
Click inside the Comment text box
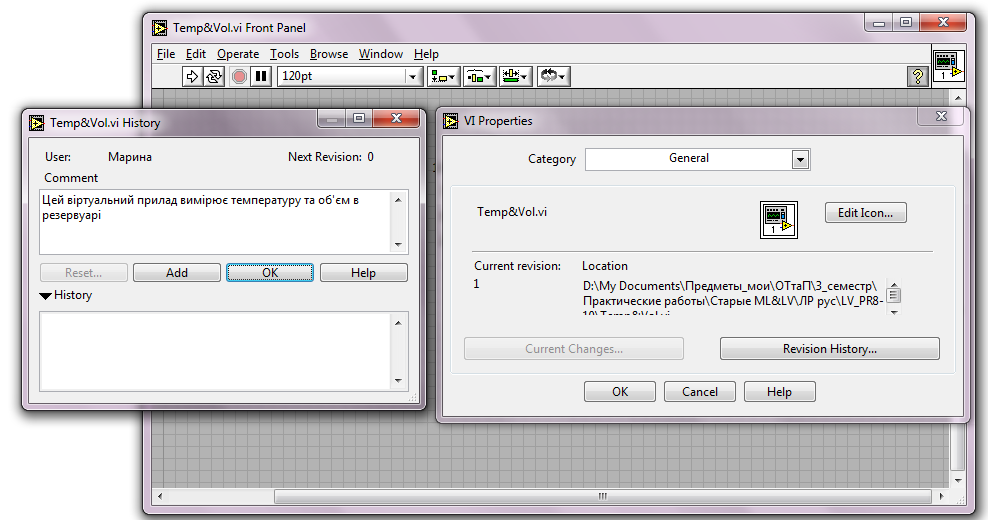click(x=215, y=222)
